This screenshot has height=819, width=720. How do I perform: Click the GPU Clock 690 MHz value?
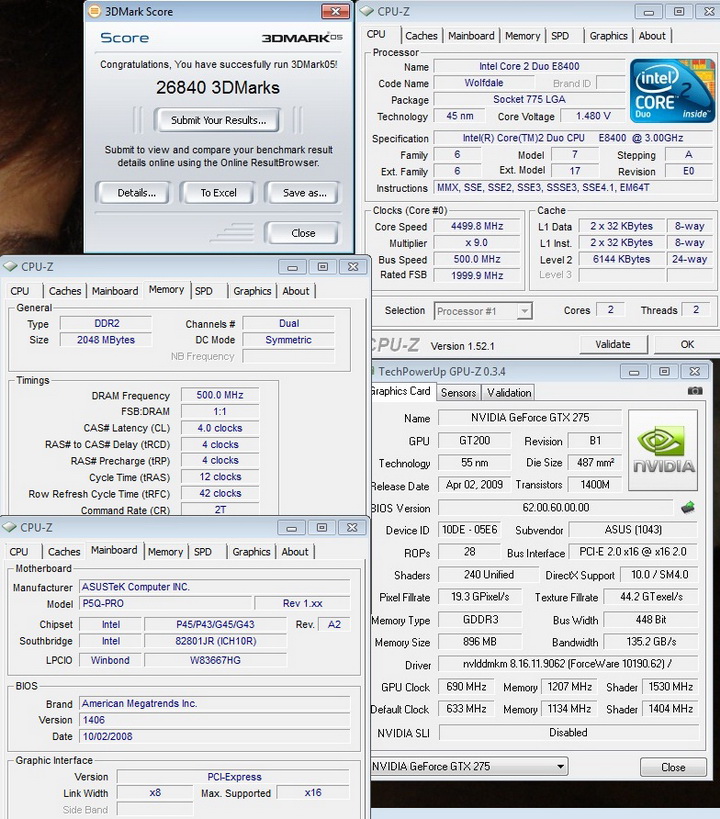pyautogui.click(x=466, y=687)
